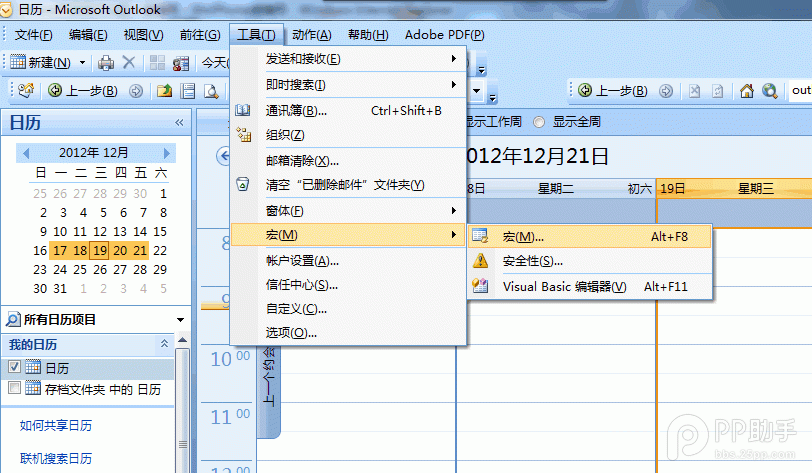Open 安全性(S) macro security item

589,261
